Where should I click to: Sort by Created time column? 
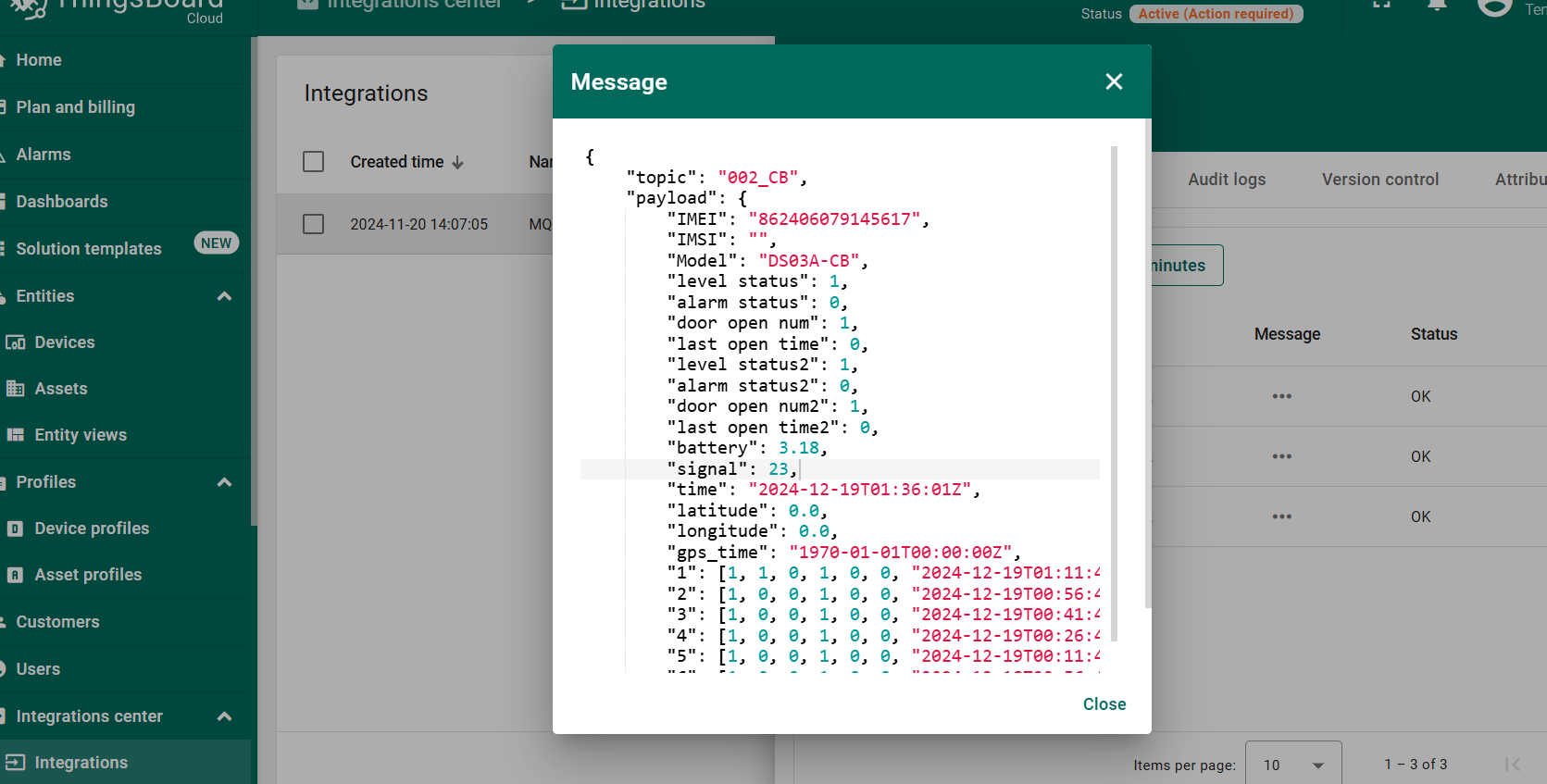[x=397, y=162]
